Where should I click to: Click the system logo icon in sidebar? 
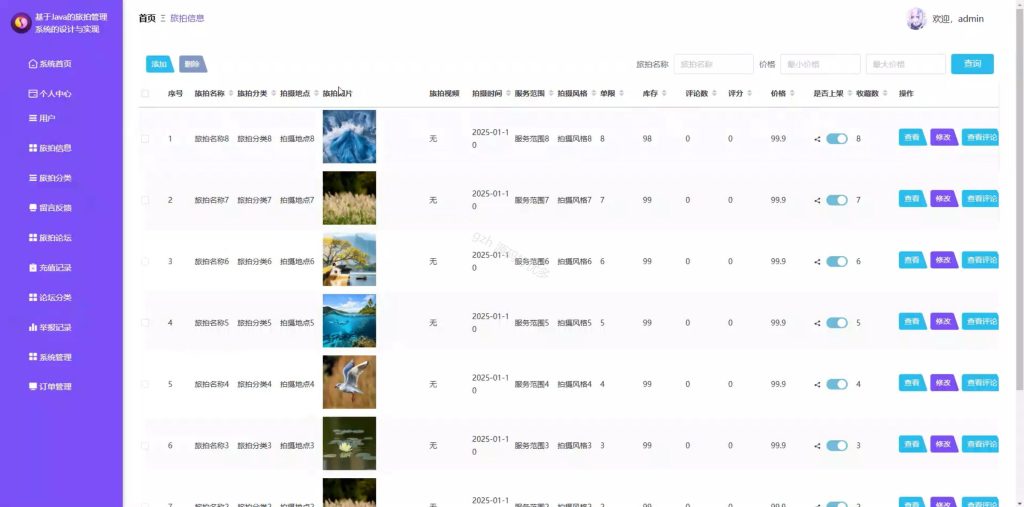21,24
